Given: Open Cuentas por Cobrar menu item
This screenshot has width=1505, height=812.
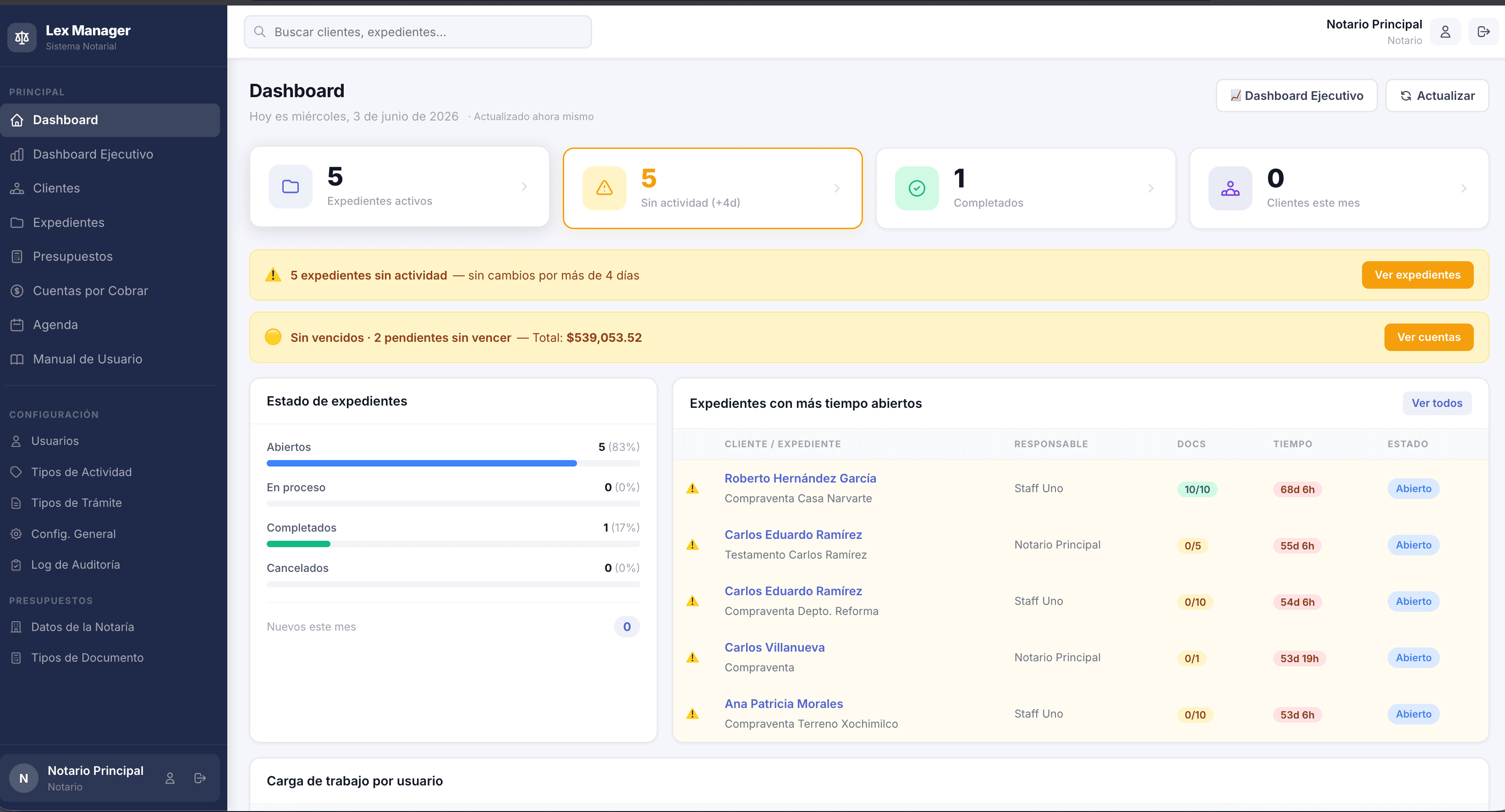Looking at the screenshot, I should 110,291.
